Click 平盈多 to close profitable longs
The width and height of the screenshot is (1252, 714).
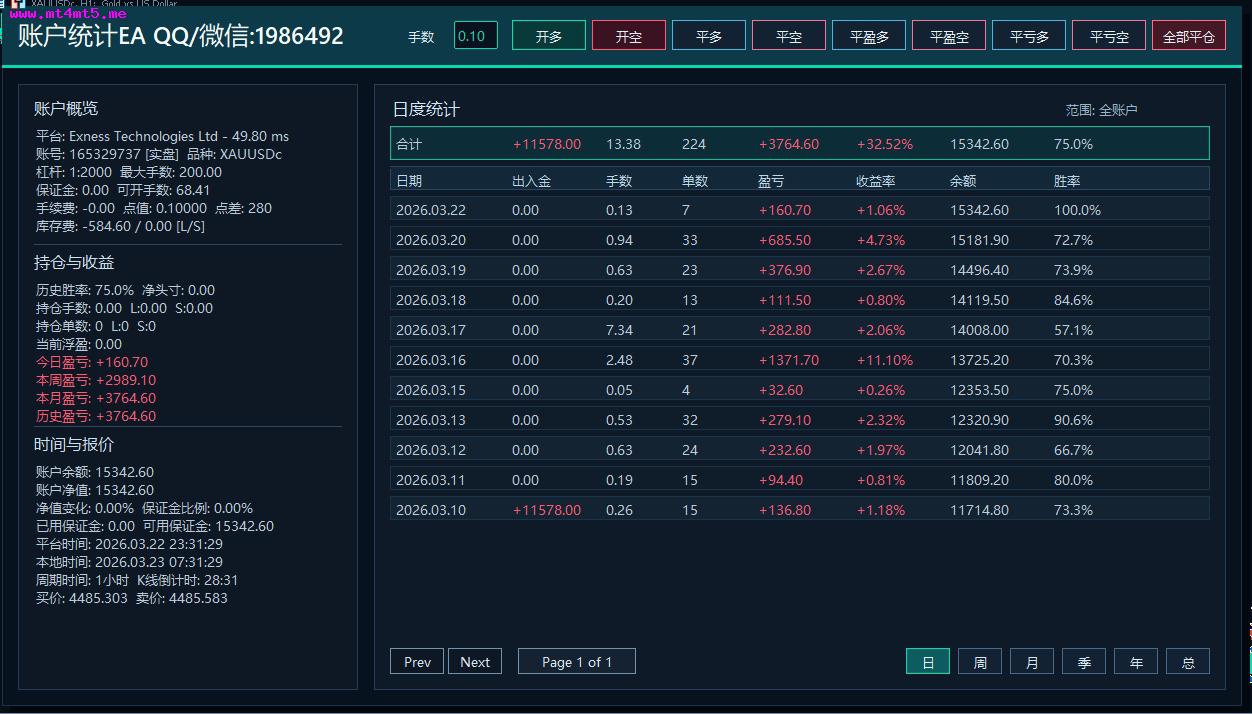(868, 36)
